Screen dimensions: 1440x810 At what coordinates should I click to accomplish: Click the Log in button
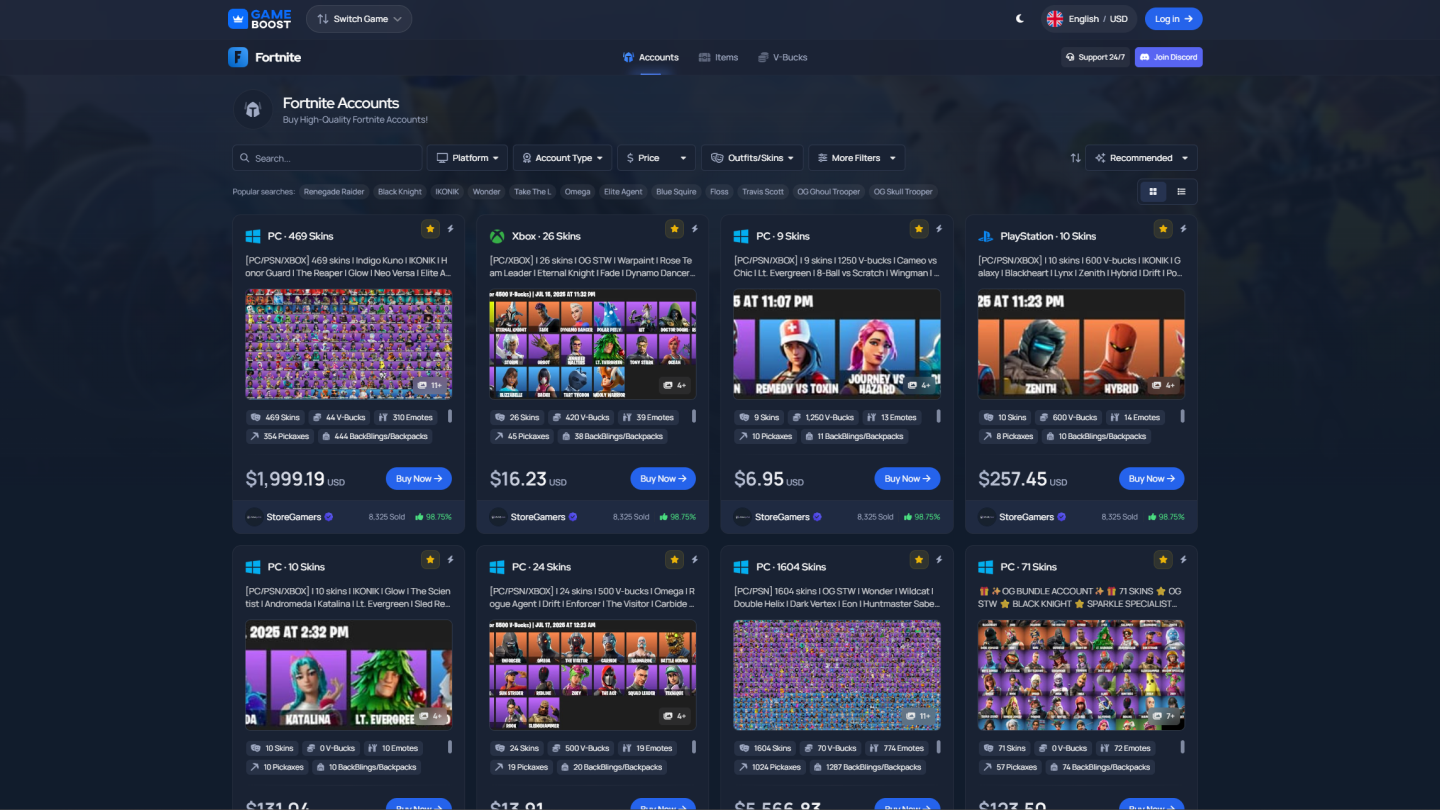(1173, 19)
